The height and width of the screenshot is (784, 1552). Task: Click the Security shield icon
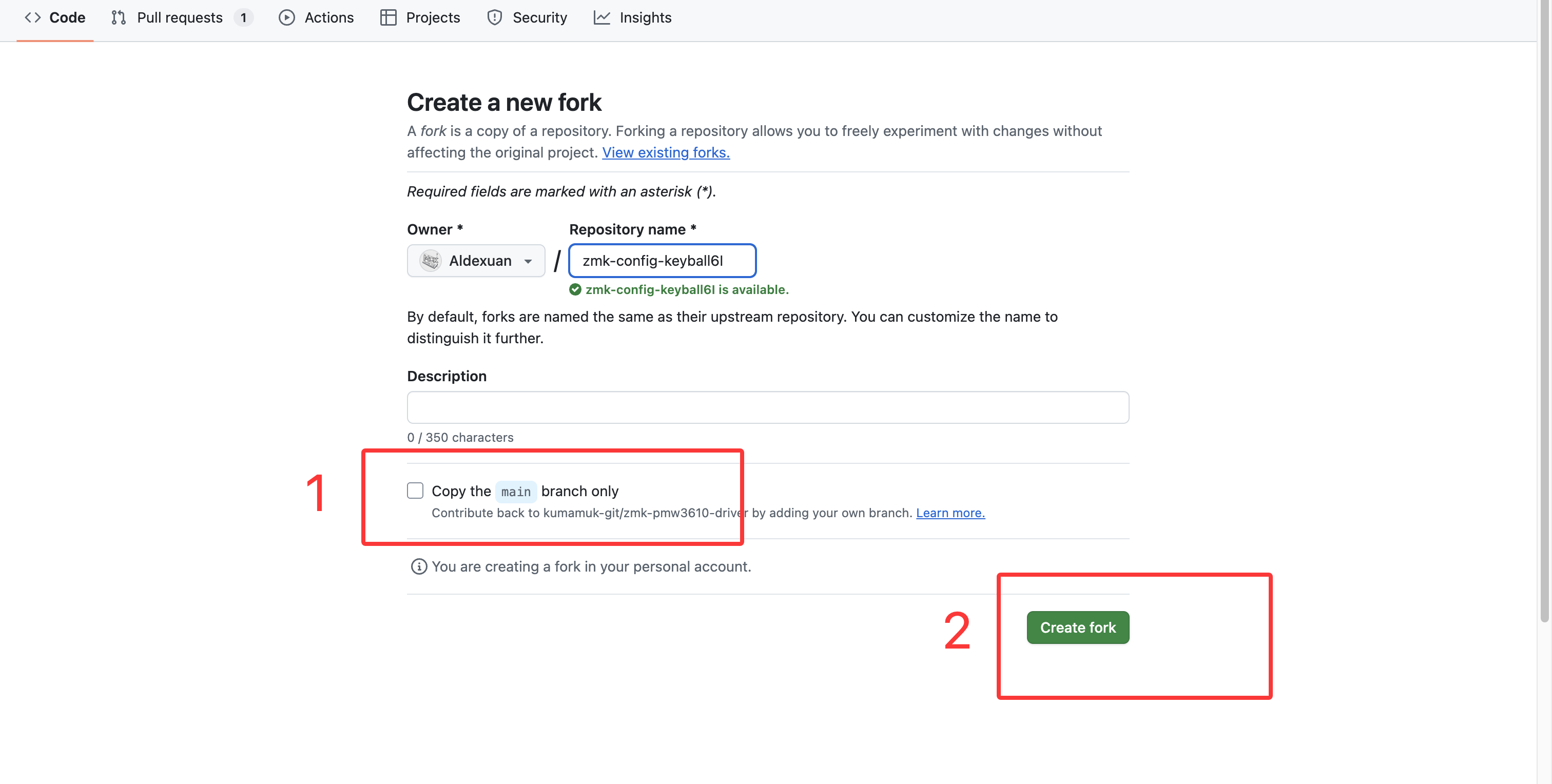point(495,17)
